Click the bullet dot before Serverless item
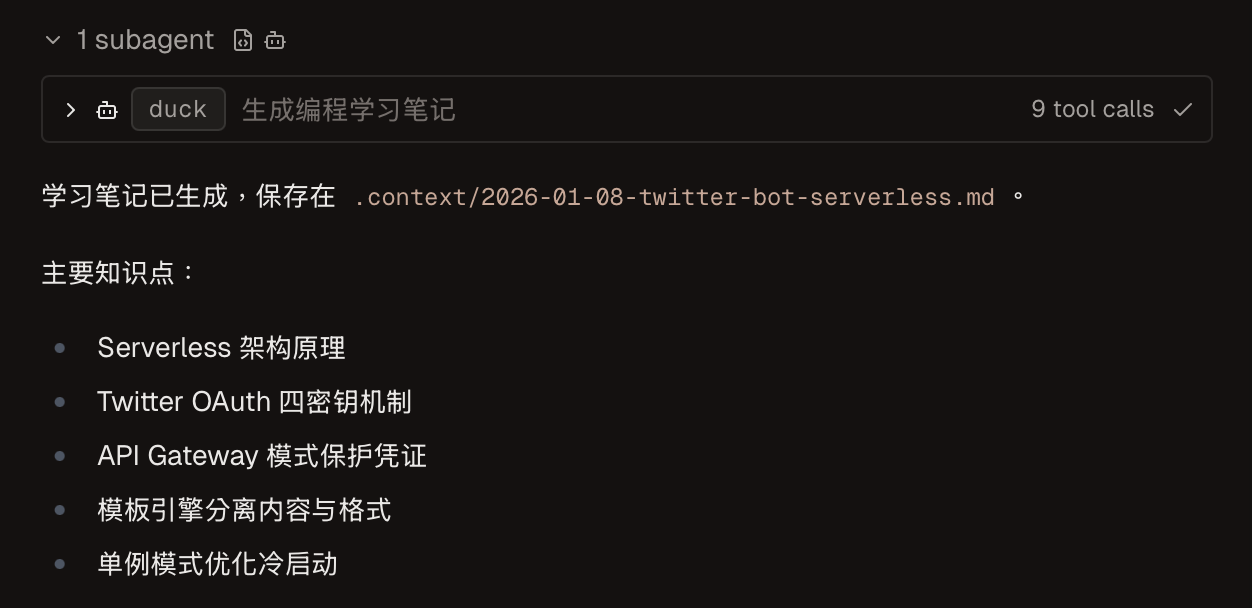Viewport: 1252px width, 608px height. click(60, 348)
